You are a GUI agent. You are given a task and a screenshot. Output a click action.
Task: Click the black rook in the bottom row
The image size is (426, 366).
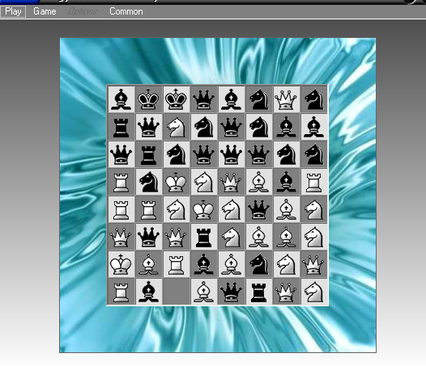point(259,292)
